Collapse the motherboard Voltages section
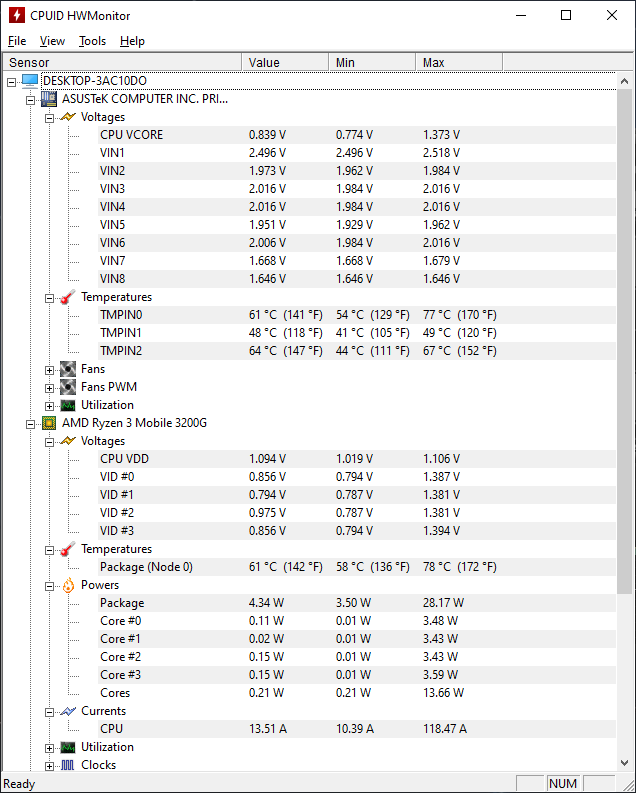The width and height of the screenshot is (636, 793). (x=49, y=118)
